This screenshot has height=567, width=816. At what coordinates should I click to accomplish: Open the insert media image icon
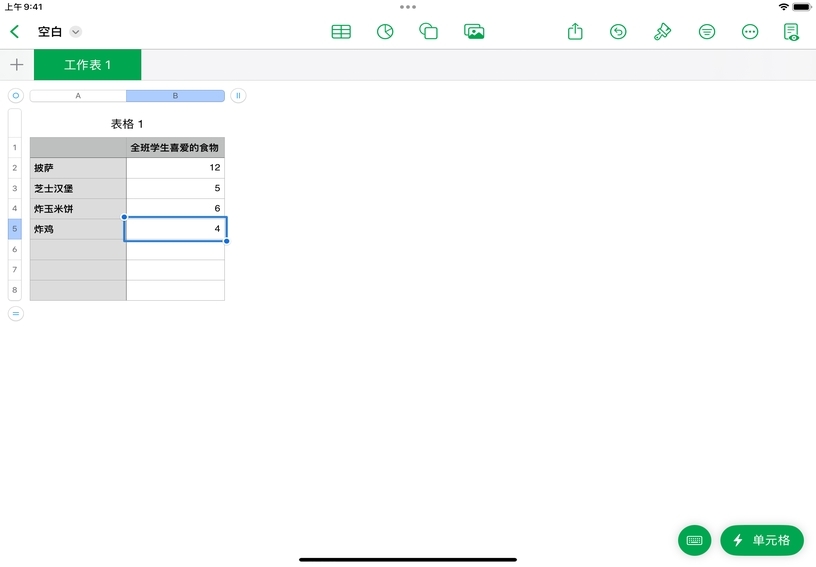tap(474, 32)
